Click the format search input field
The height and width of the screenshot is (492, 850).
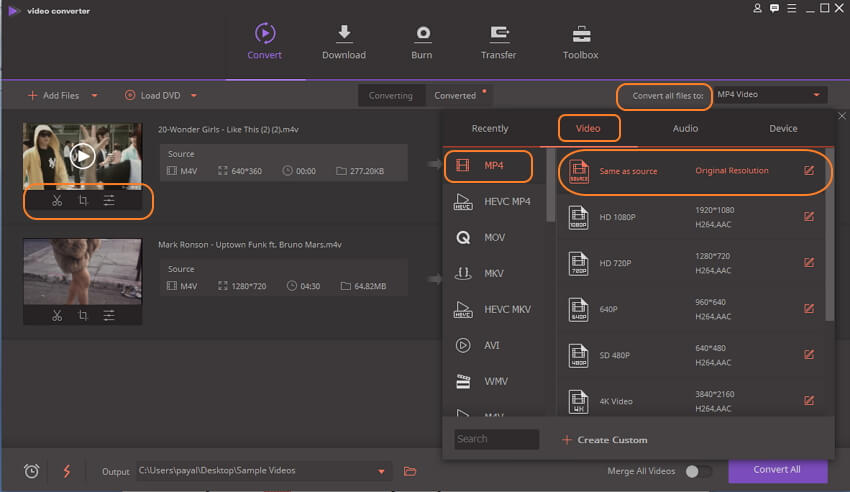496,439
